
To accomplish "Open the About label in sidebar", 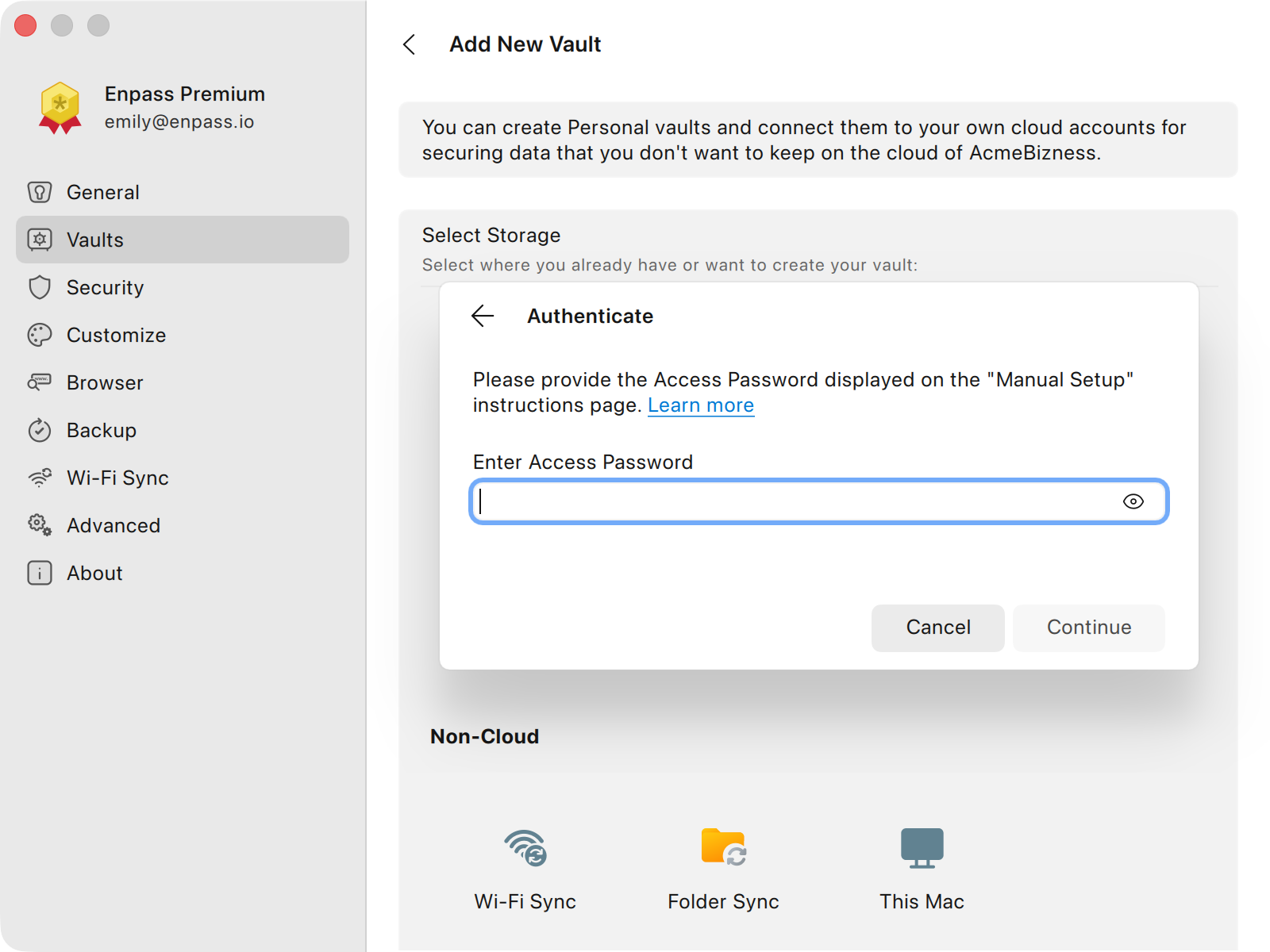I will (94, 573).
